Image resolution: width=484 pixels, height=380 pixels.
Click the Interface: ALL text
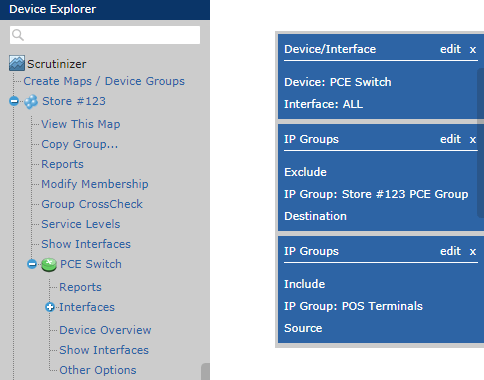pos(323,104)
